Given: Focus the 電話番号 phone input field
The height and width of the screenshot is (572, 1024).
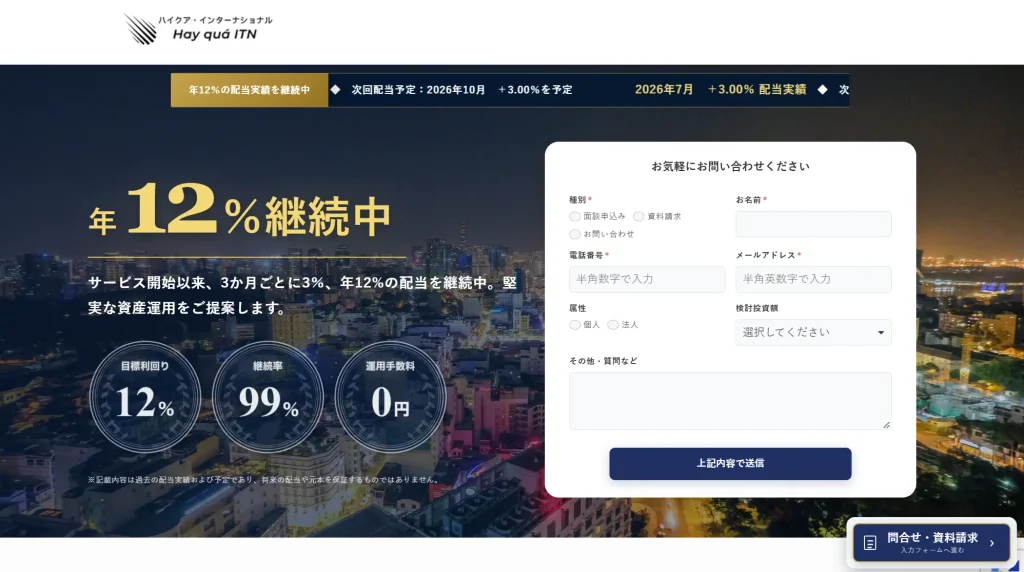Looking at the screenshot, I should coord(647,279).
